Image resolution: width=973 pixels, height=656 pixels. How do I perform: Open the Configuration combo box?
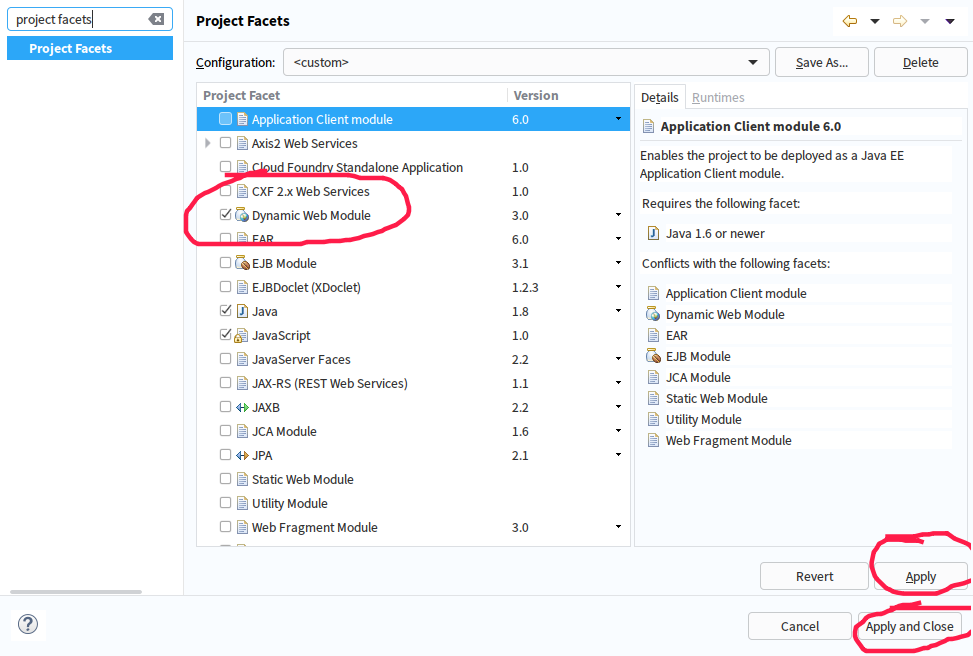point(526,62)
